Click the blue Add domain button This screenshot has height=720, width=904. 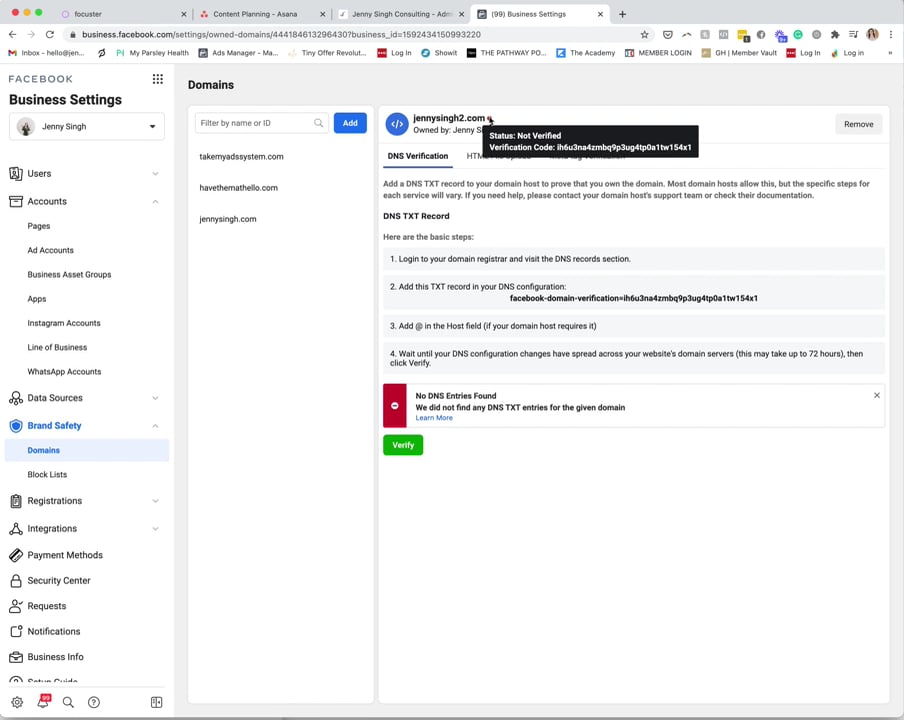pyautogui.click(x=350, y=123)
